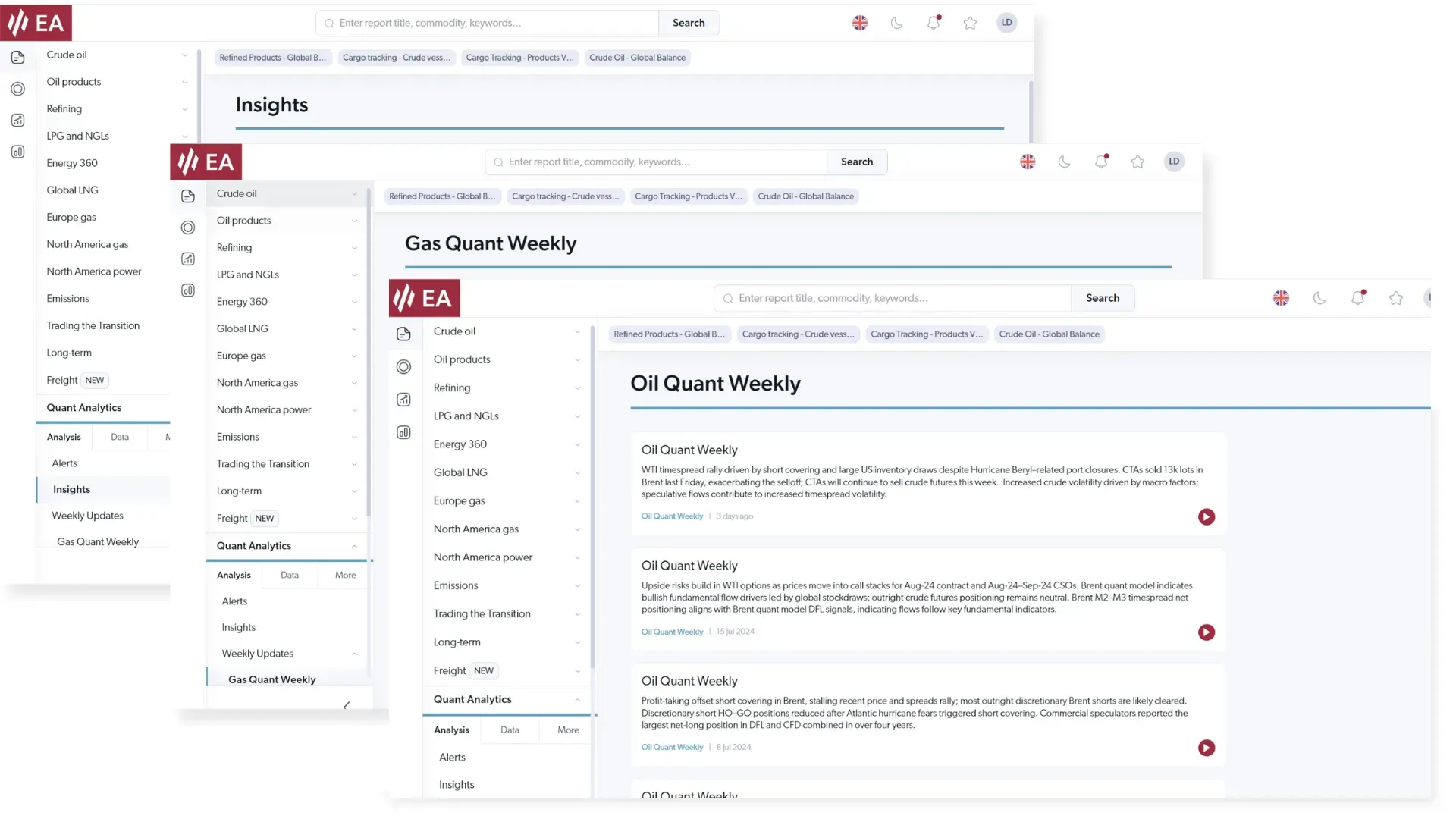Play the Oil Quant Weekly report dated 15 Jul 2024

tap(1207, 632)
